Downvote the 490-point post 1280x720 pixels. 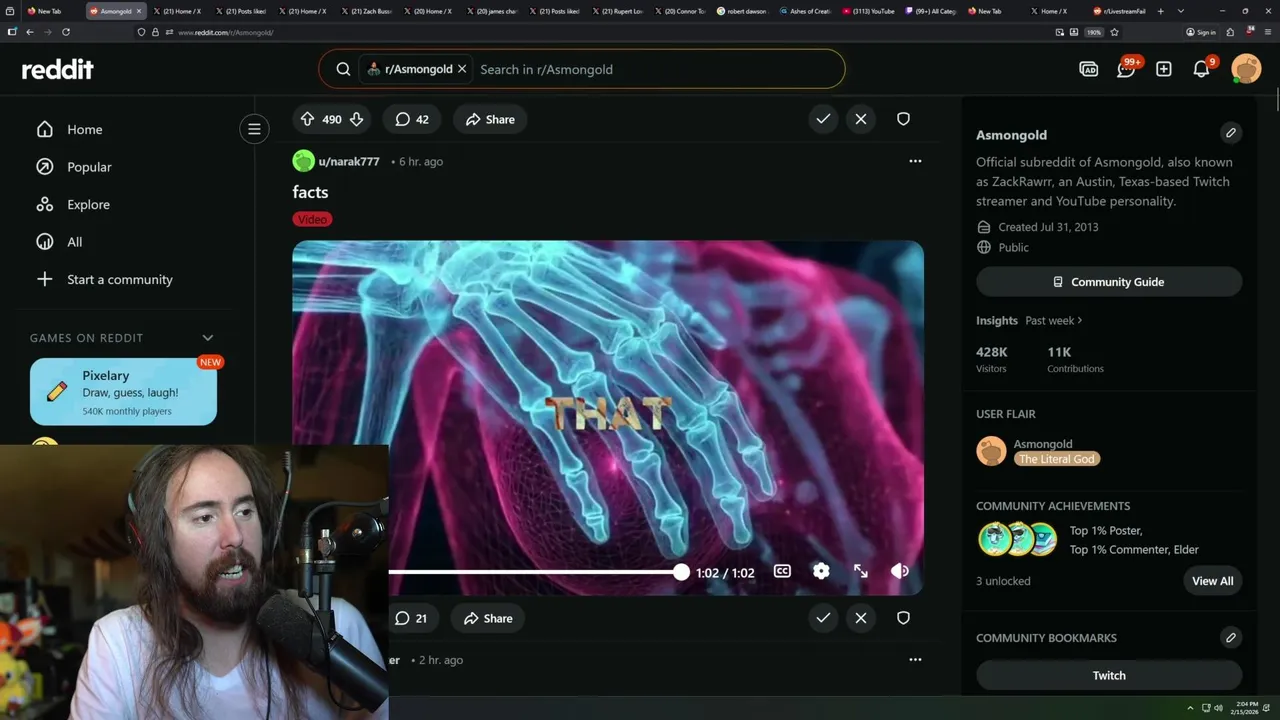[x=356, y=119]
